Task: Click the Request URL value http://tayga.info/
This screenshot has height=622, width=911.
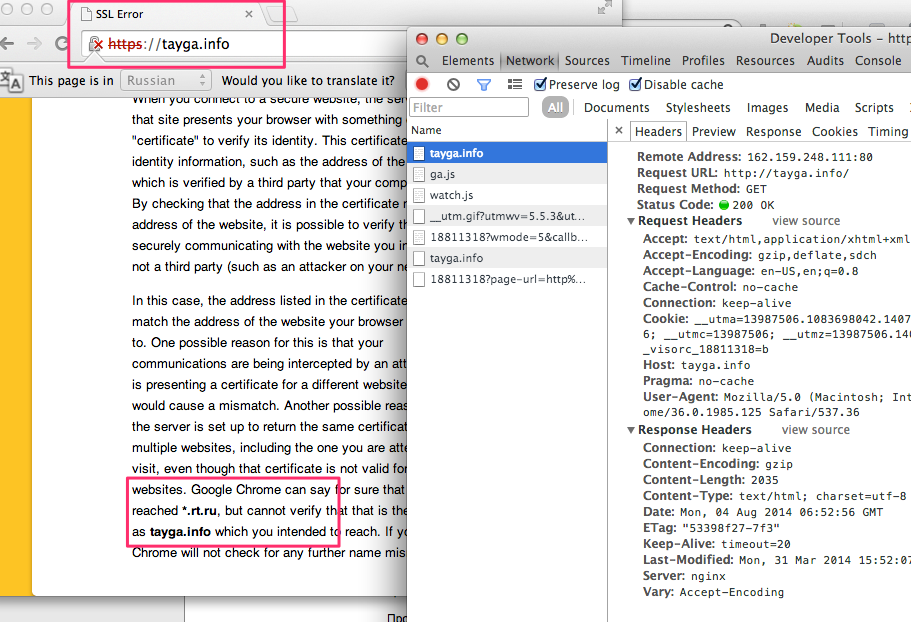Action: pos(786,173)
